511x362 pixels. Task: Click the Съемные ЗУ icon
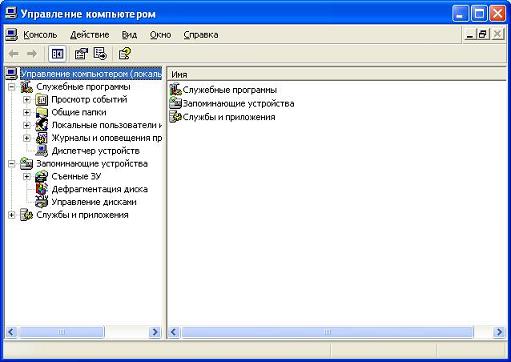[42, 176]
